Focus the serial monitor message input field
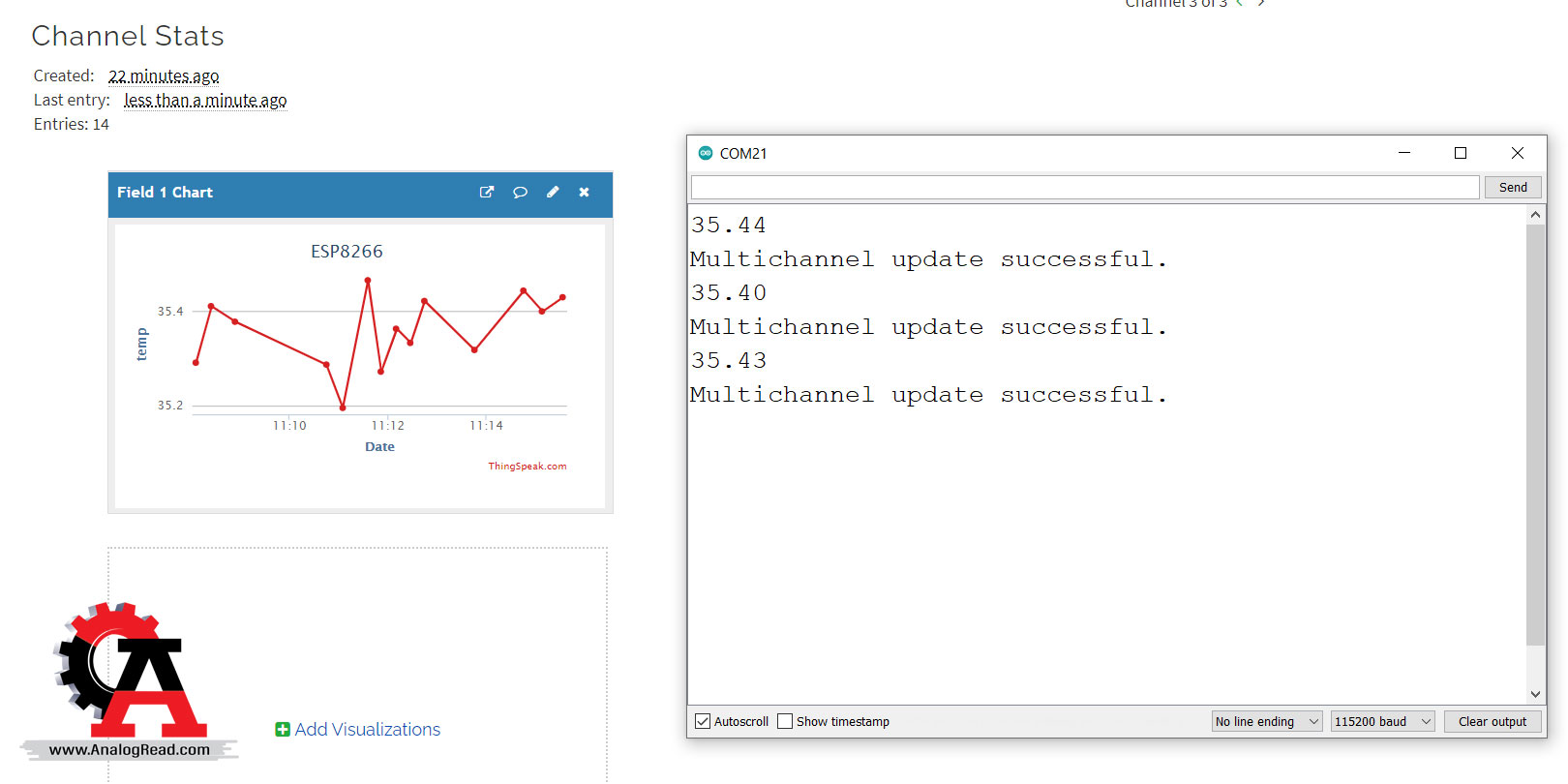 (1085, 187)
